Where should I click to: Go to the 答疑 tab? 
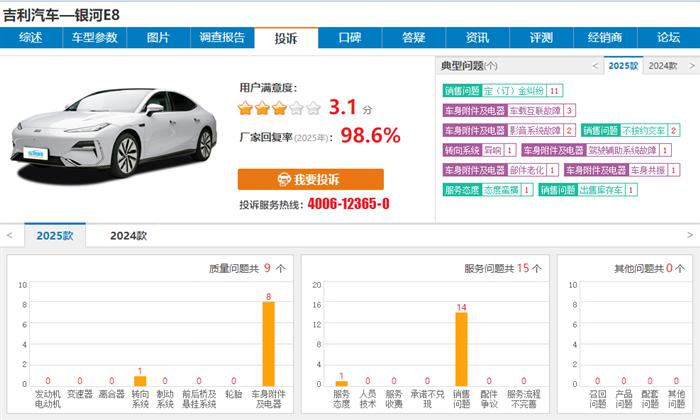click(x=414, y=37)
